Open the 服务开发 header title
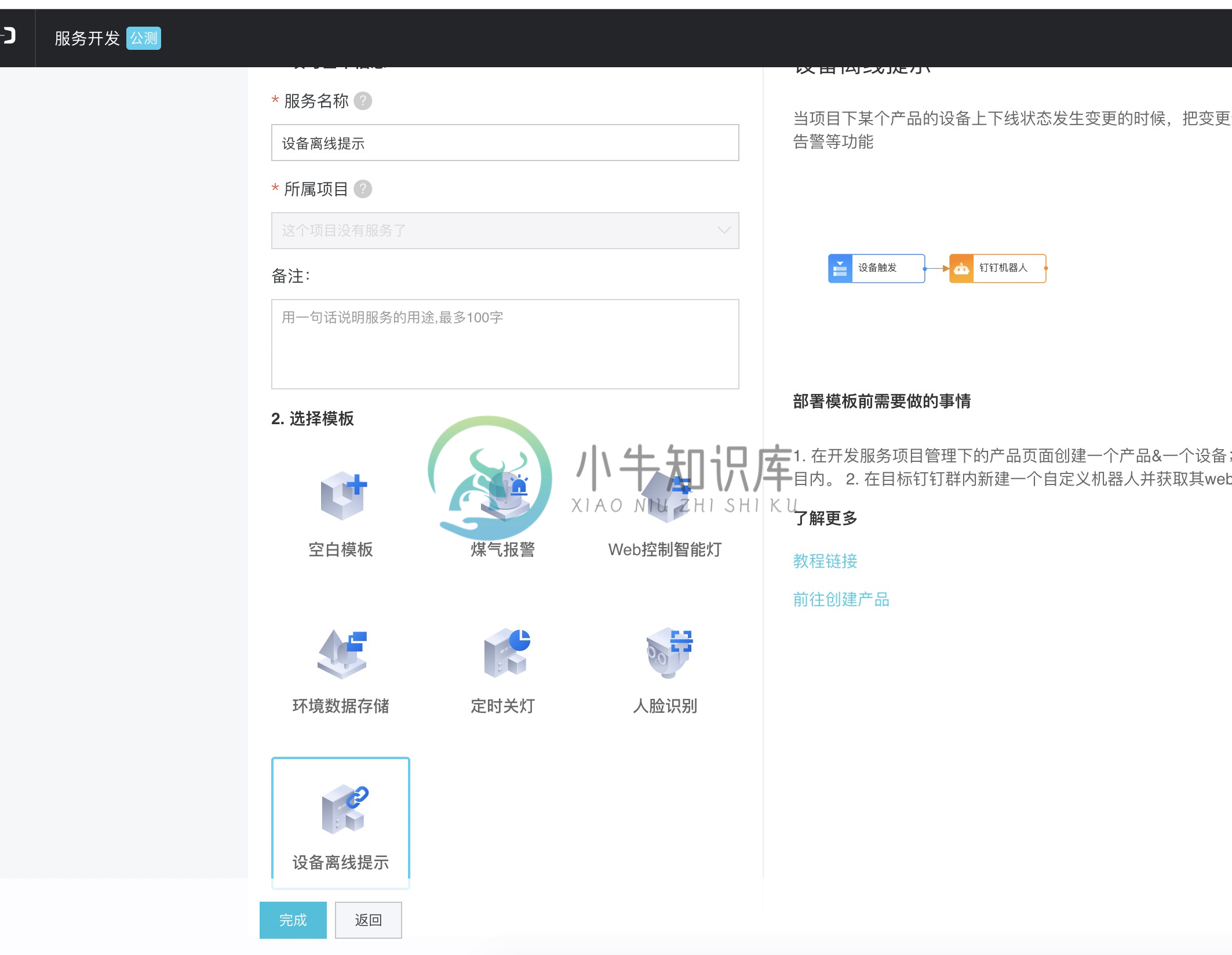This screenshot has height=955, width=1232. tap(87, 38)
